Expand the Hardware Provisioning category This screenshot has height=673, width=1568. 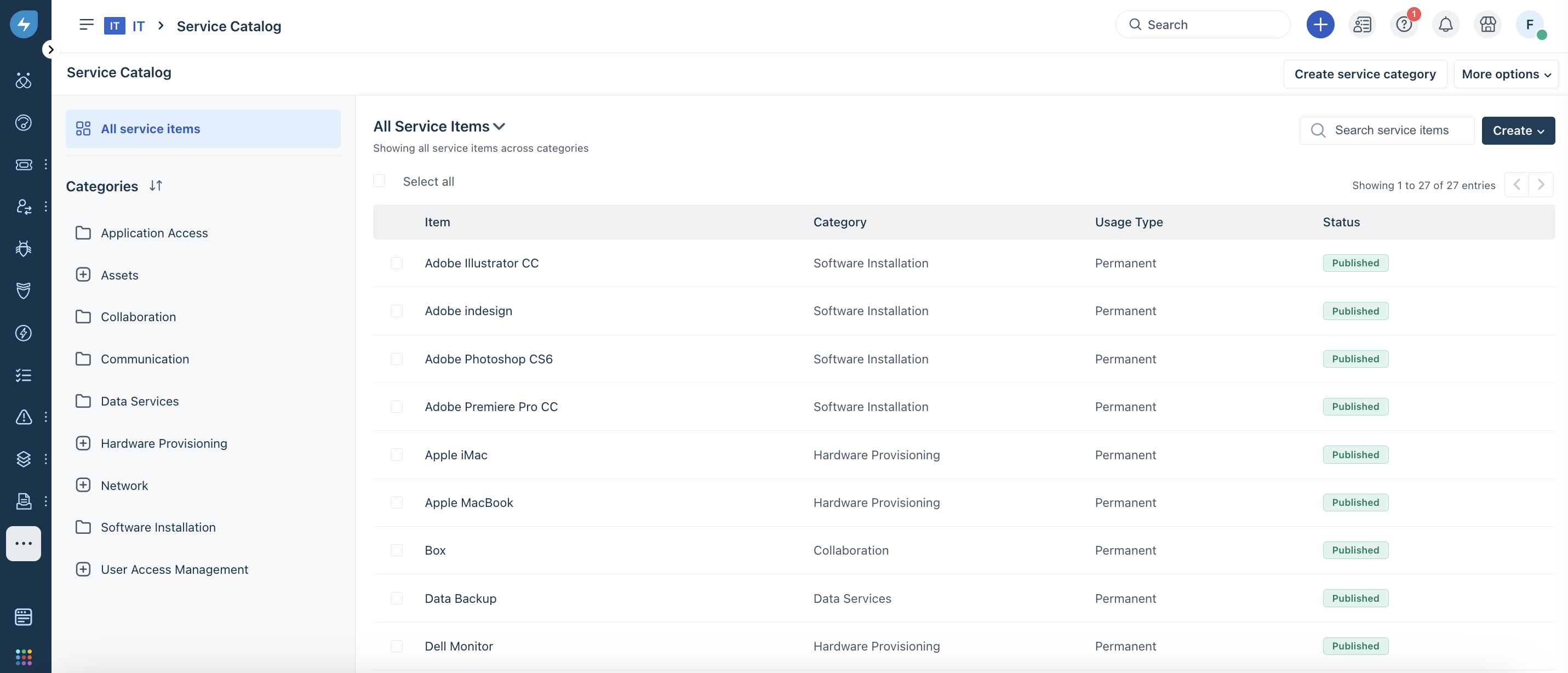(x=83, y=443)
